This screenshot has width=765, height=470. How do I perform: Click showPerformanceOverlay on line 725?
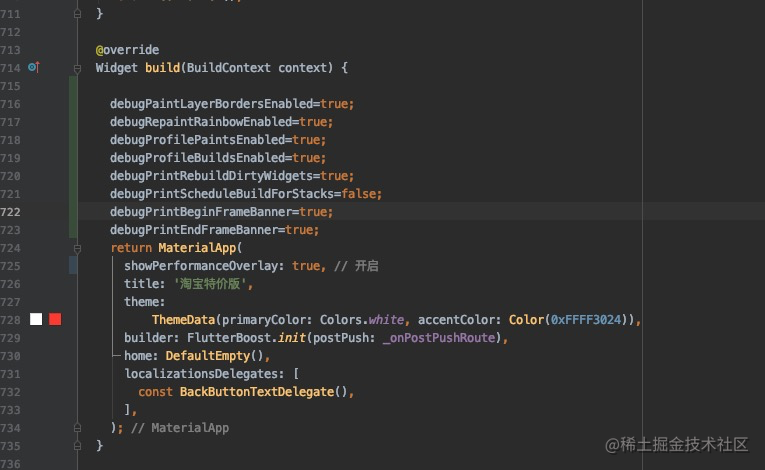pyautogui.click(x=201, y=266)
